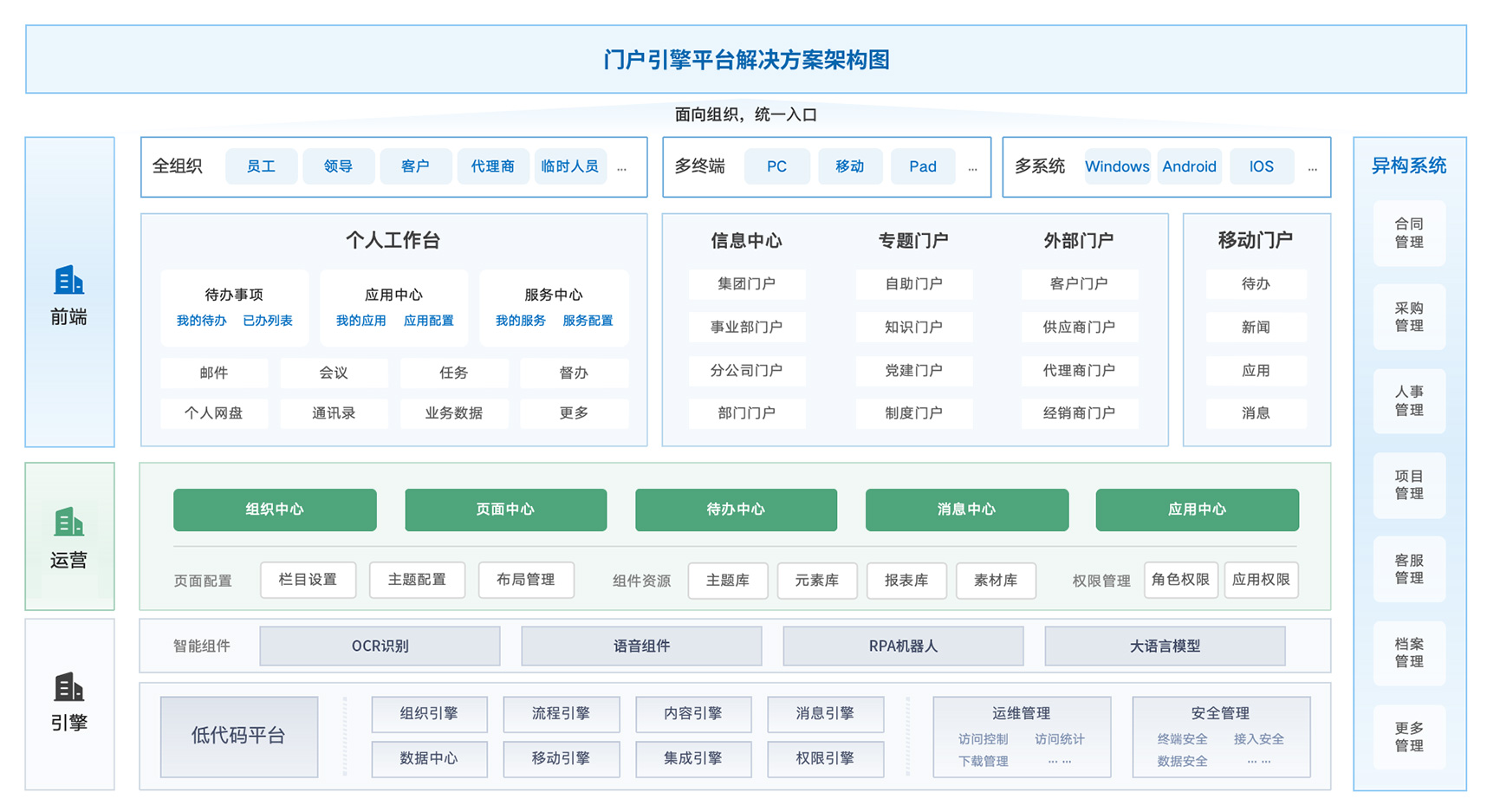Click the 栏目设置 button in 页面配置

pyautogui.click(x=308, y=580)
